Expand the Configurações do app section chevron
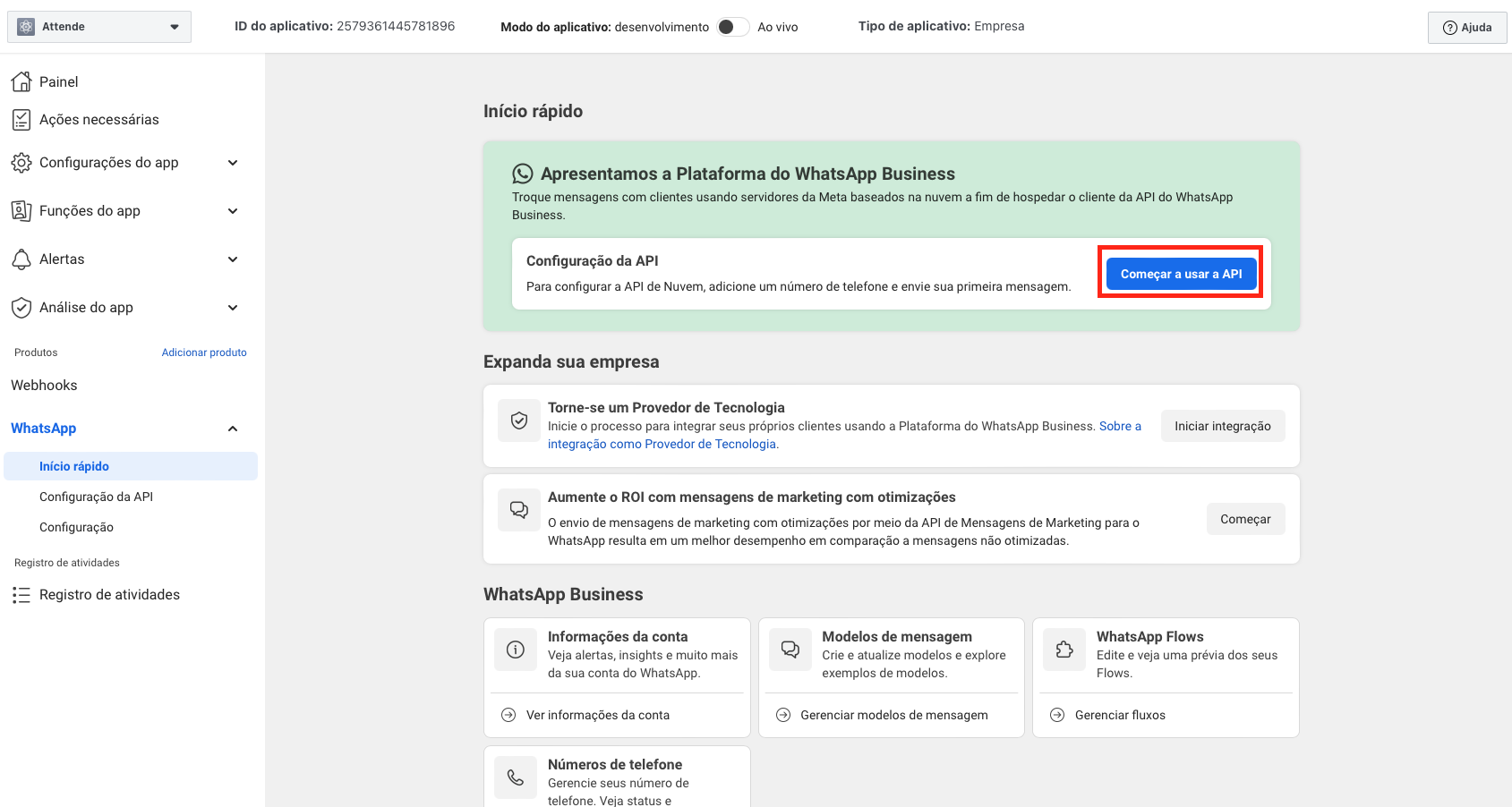 click(x=233, y=163)
